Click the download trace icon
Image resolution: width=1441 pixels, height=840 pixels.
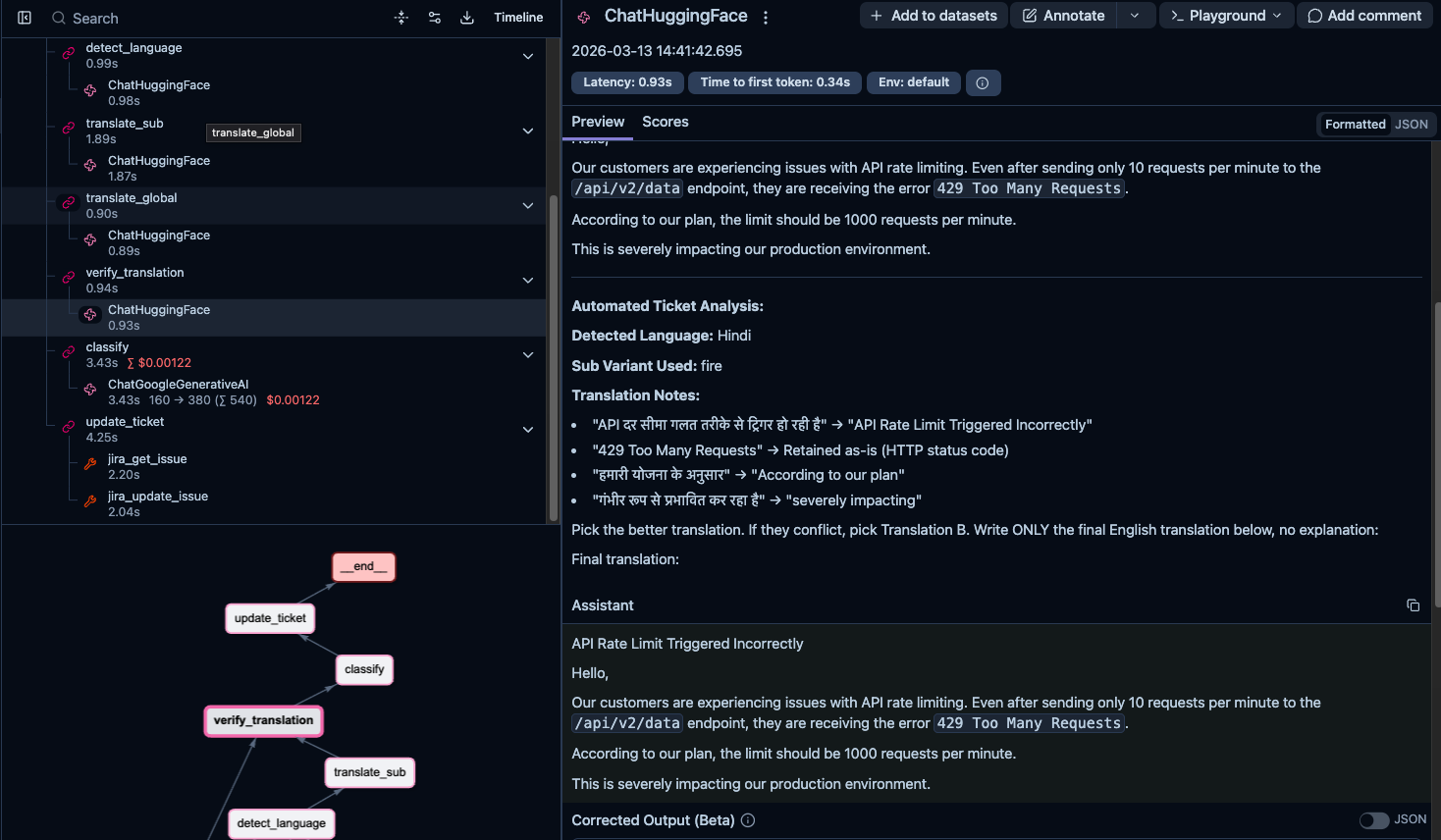coord(466,17)
